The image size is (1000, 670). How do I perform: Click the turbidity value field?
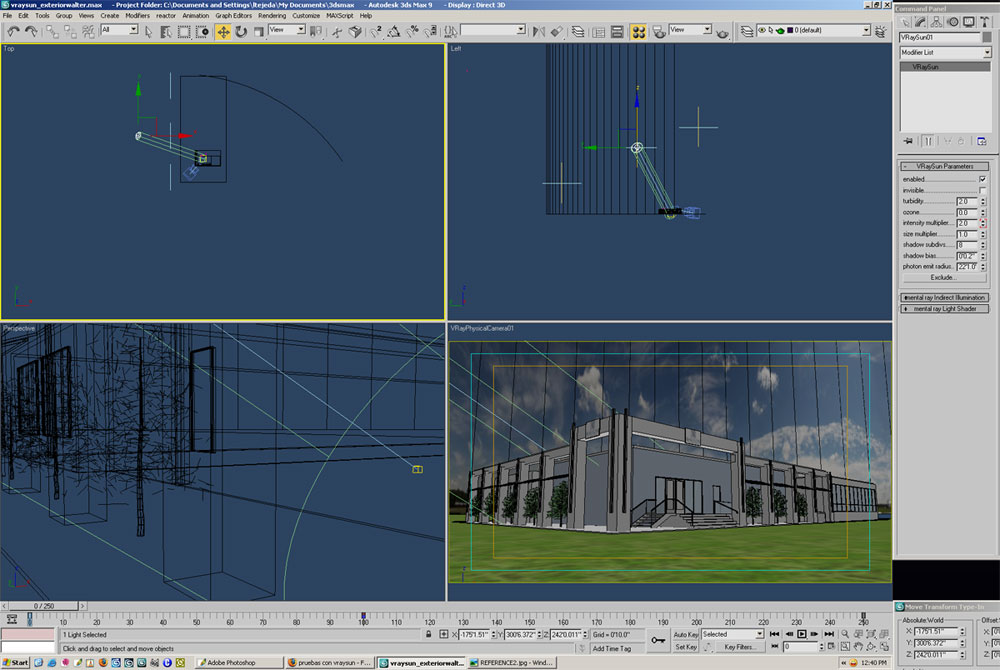pyautogui.click(x=967, y=201)
